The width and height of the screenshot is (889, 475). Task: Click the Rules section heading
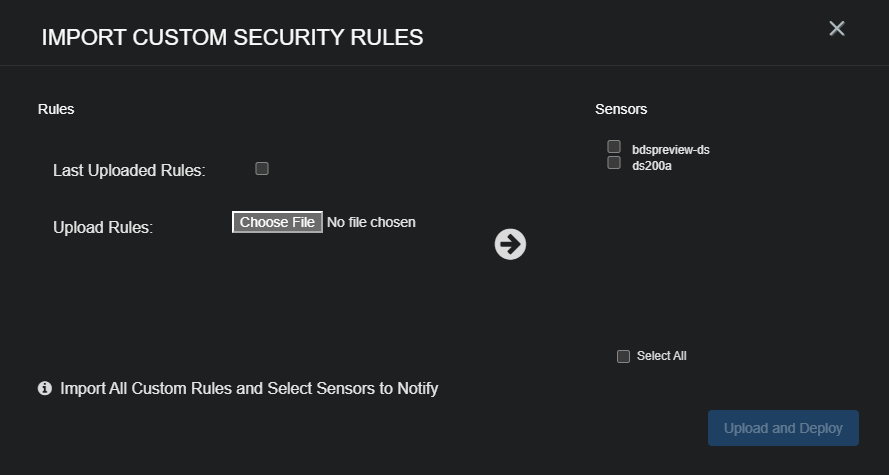tap(56, 109)
